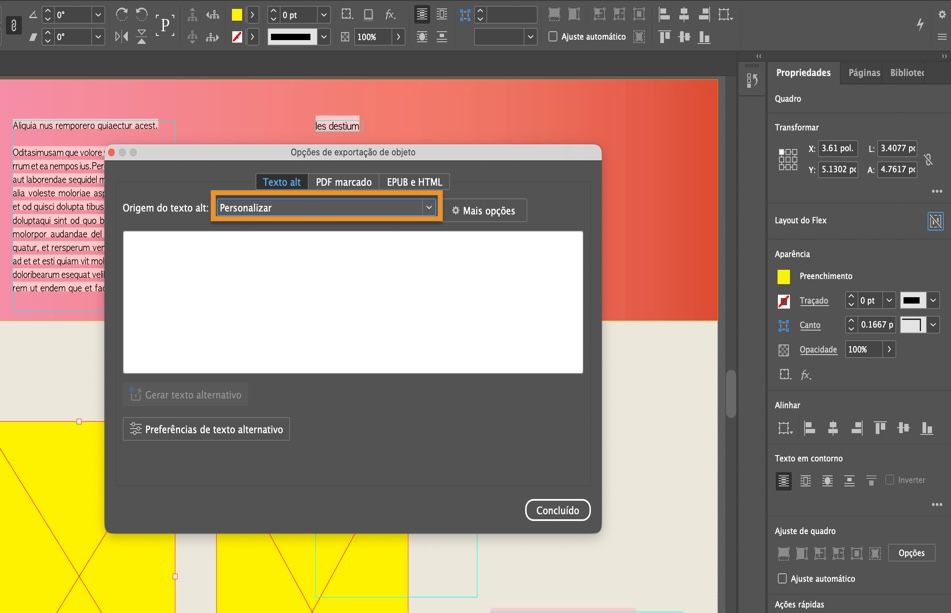
Task: Click constrain proportions link icon in Transformar
Action: 928,159
